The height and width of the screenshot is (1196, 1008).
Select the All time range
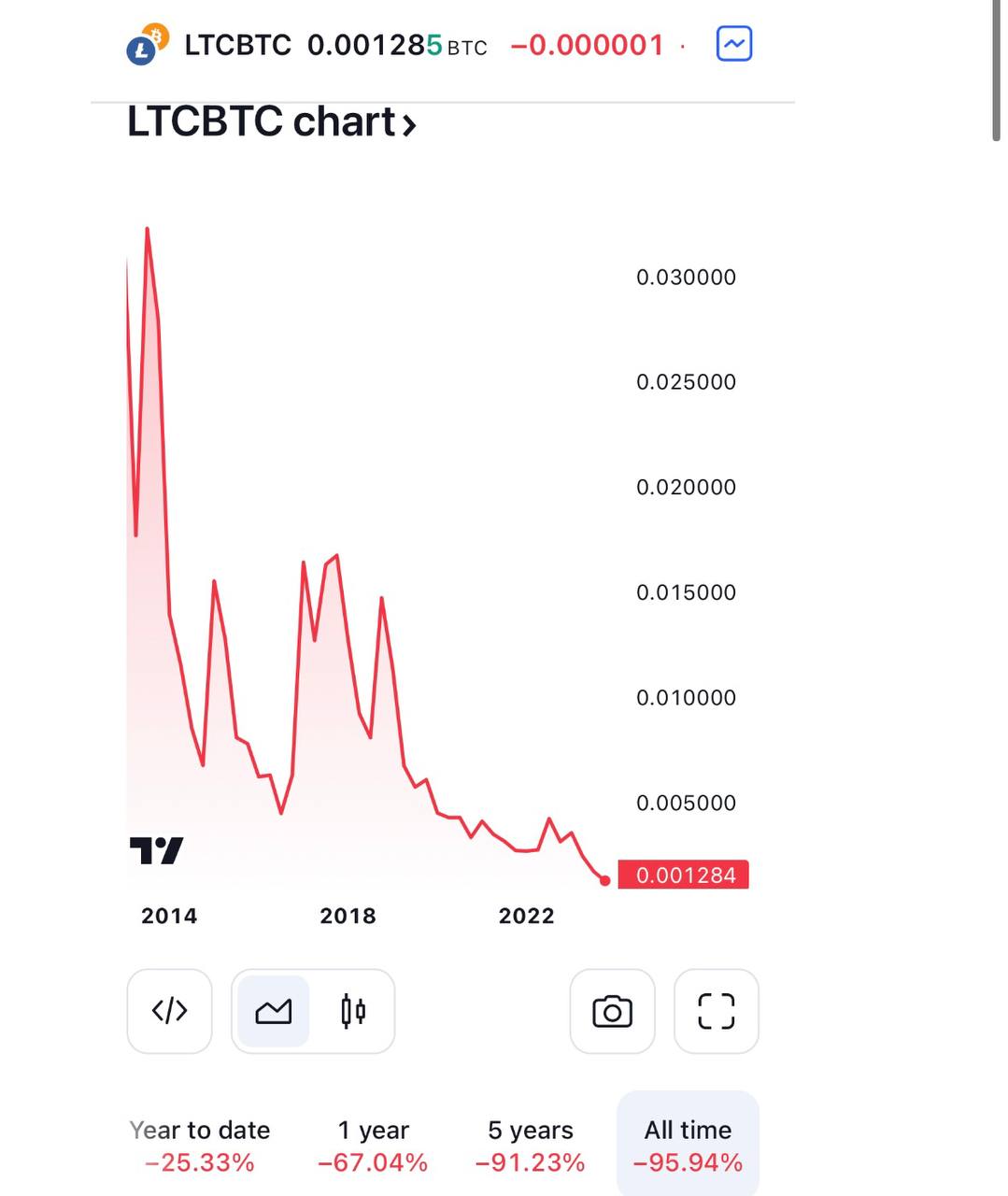pyautogui.click(x=688, y=1146)
